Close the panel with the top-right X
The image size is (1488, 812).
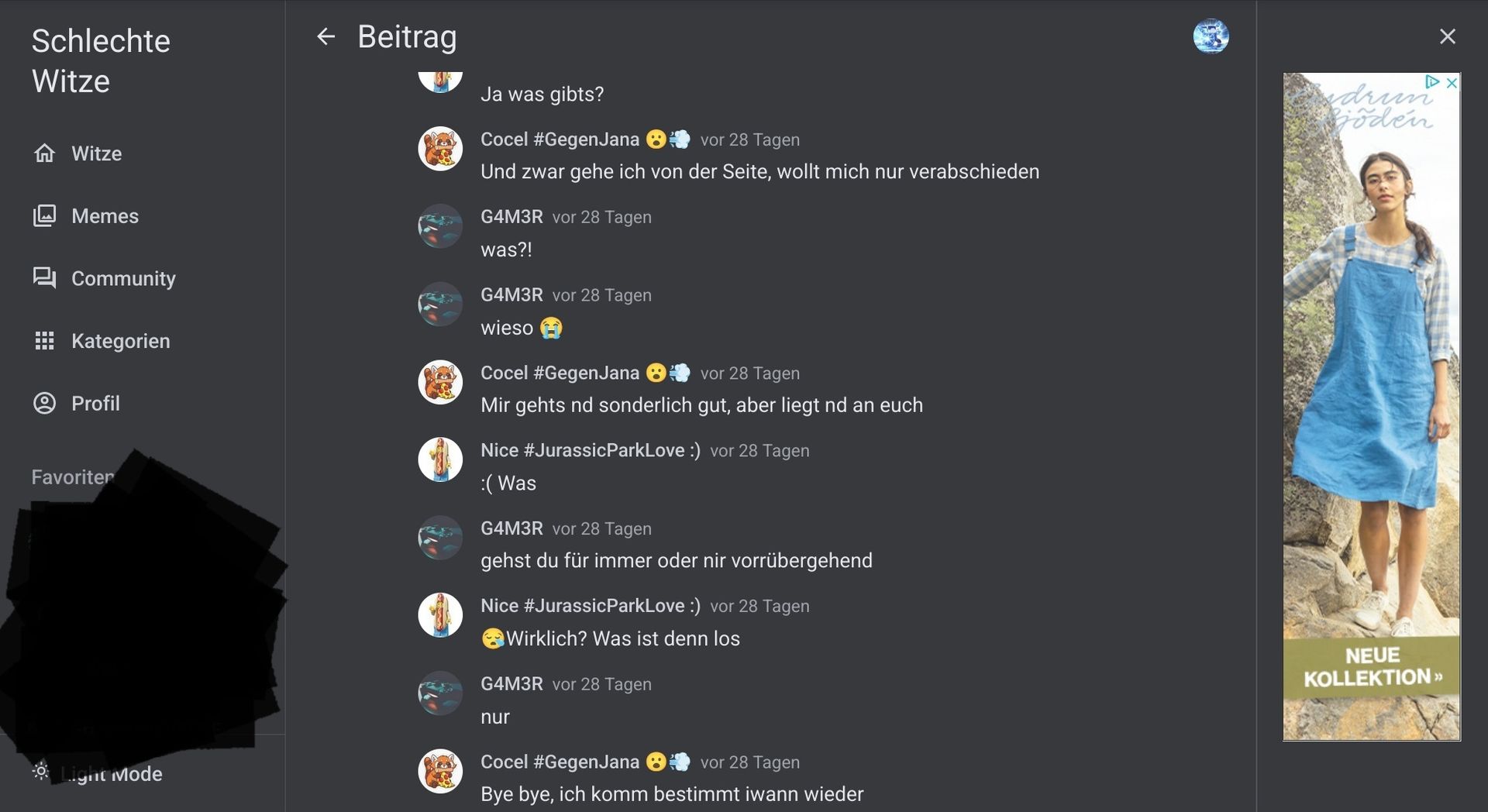[1447, 36]
